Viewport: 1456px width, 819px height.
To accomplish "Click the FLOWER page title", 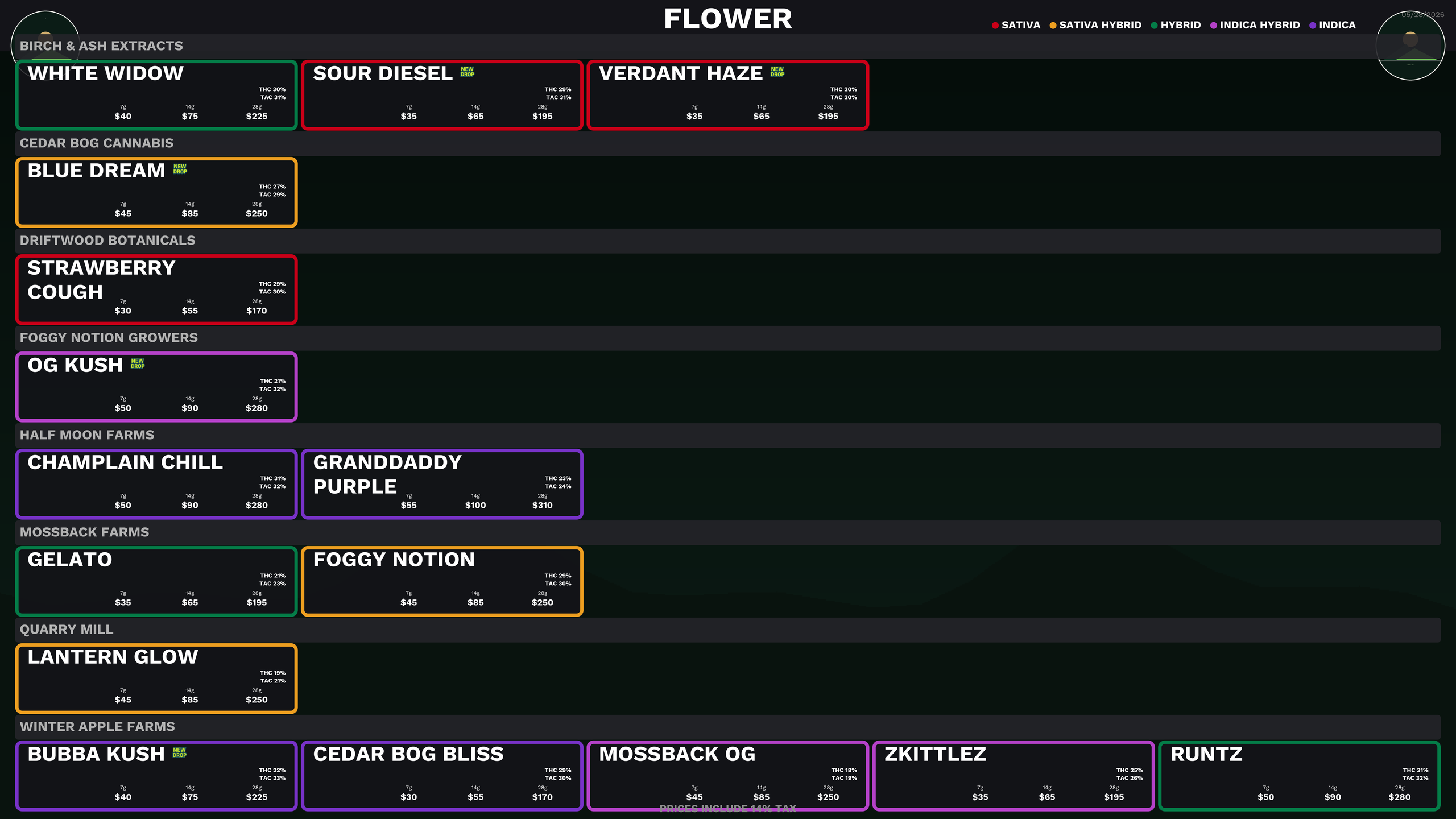I will pyautogui.click(x=728, y=19).
